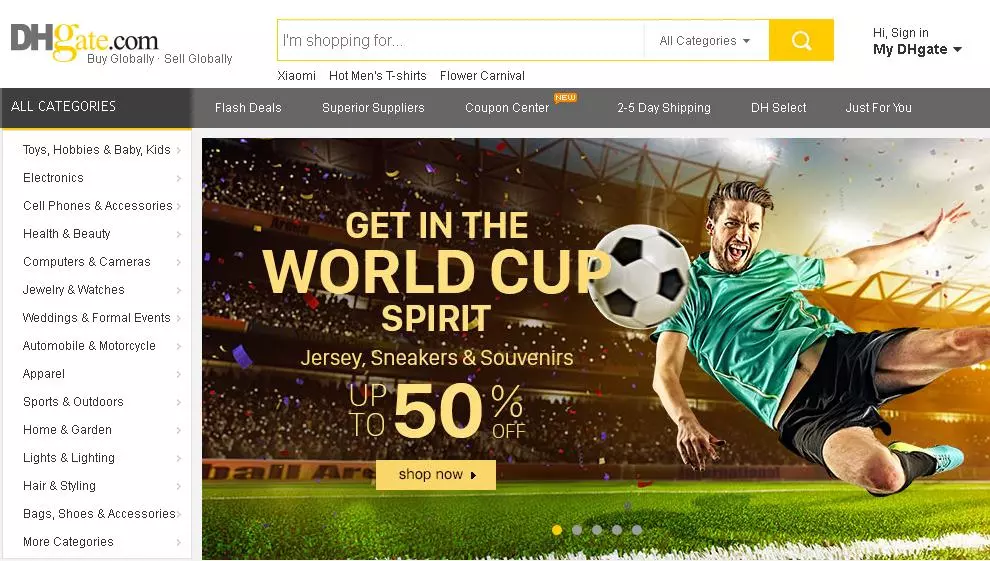Click the shop now banner button

point(436,475)
